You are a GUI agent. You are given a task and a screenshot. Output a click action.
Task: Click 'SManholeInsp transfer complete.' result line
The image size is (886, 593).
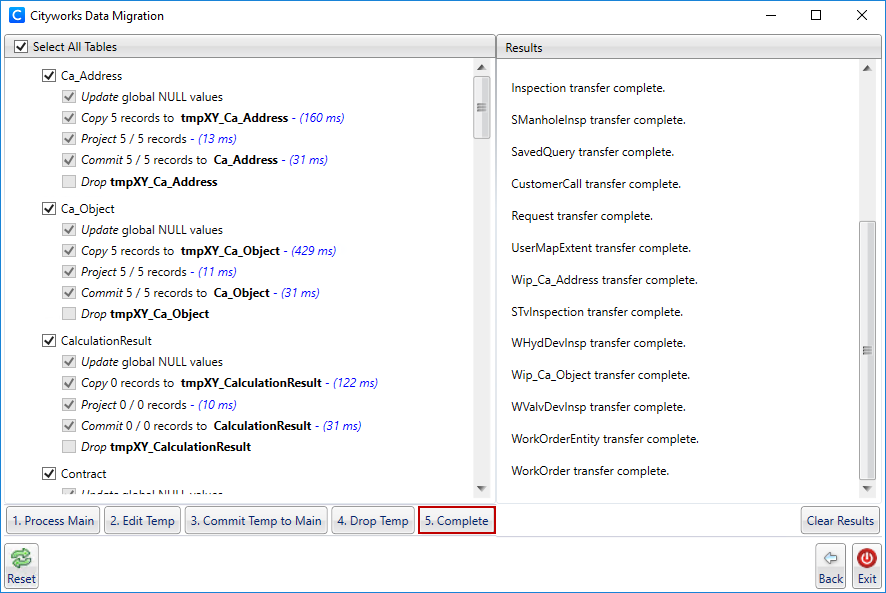coord(598,120)
